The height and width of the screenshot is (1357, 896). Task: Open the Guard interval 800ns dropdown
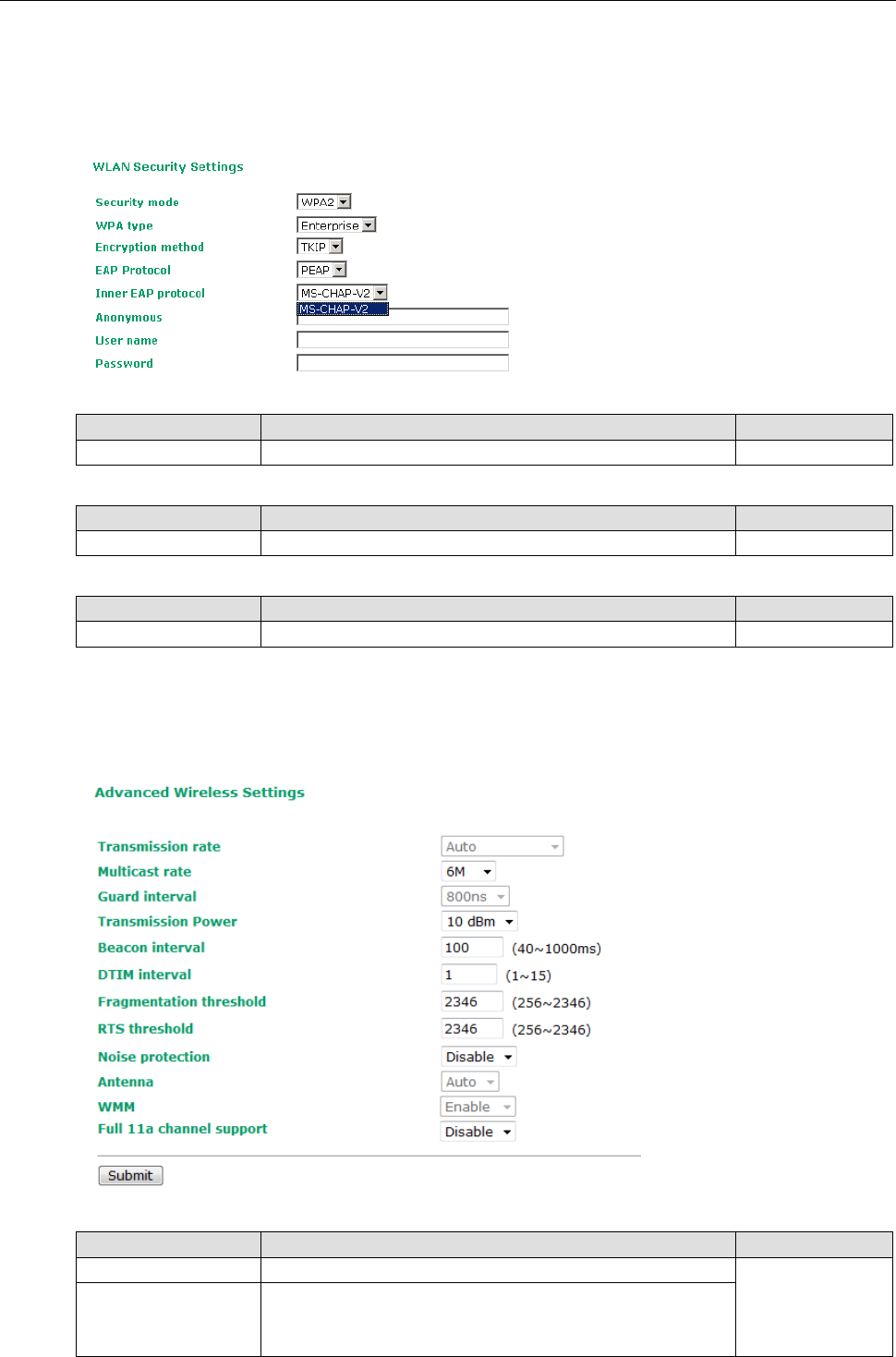475,896
